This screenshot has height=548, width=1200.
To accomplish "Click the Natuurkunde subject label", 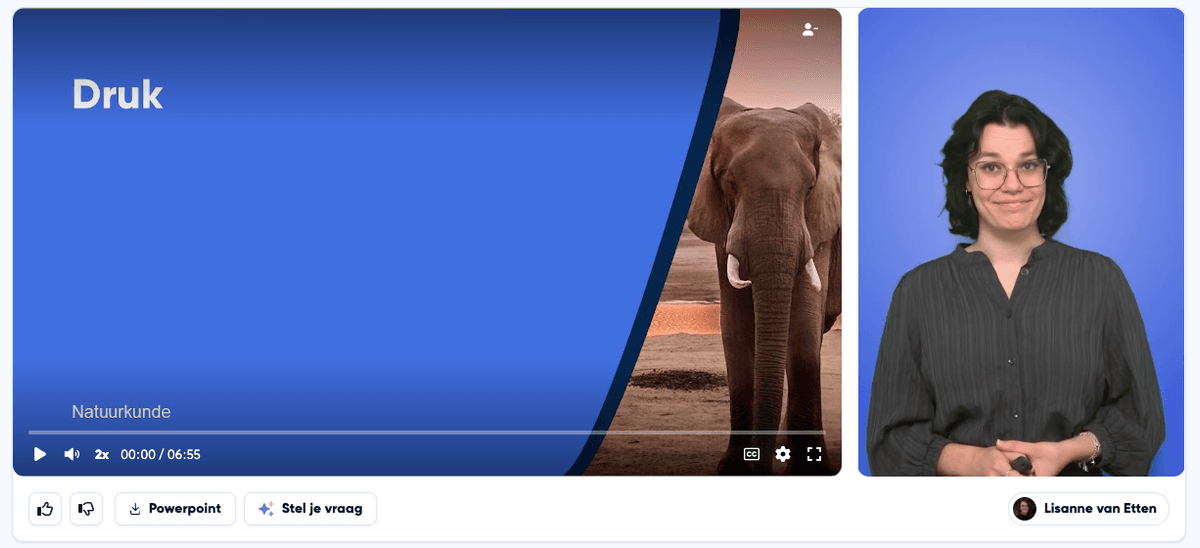I will (121, 412).
